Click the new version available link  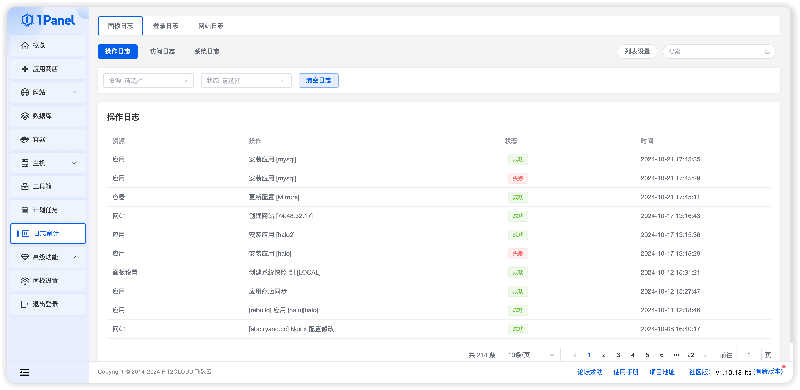[768, 372]
